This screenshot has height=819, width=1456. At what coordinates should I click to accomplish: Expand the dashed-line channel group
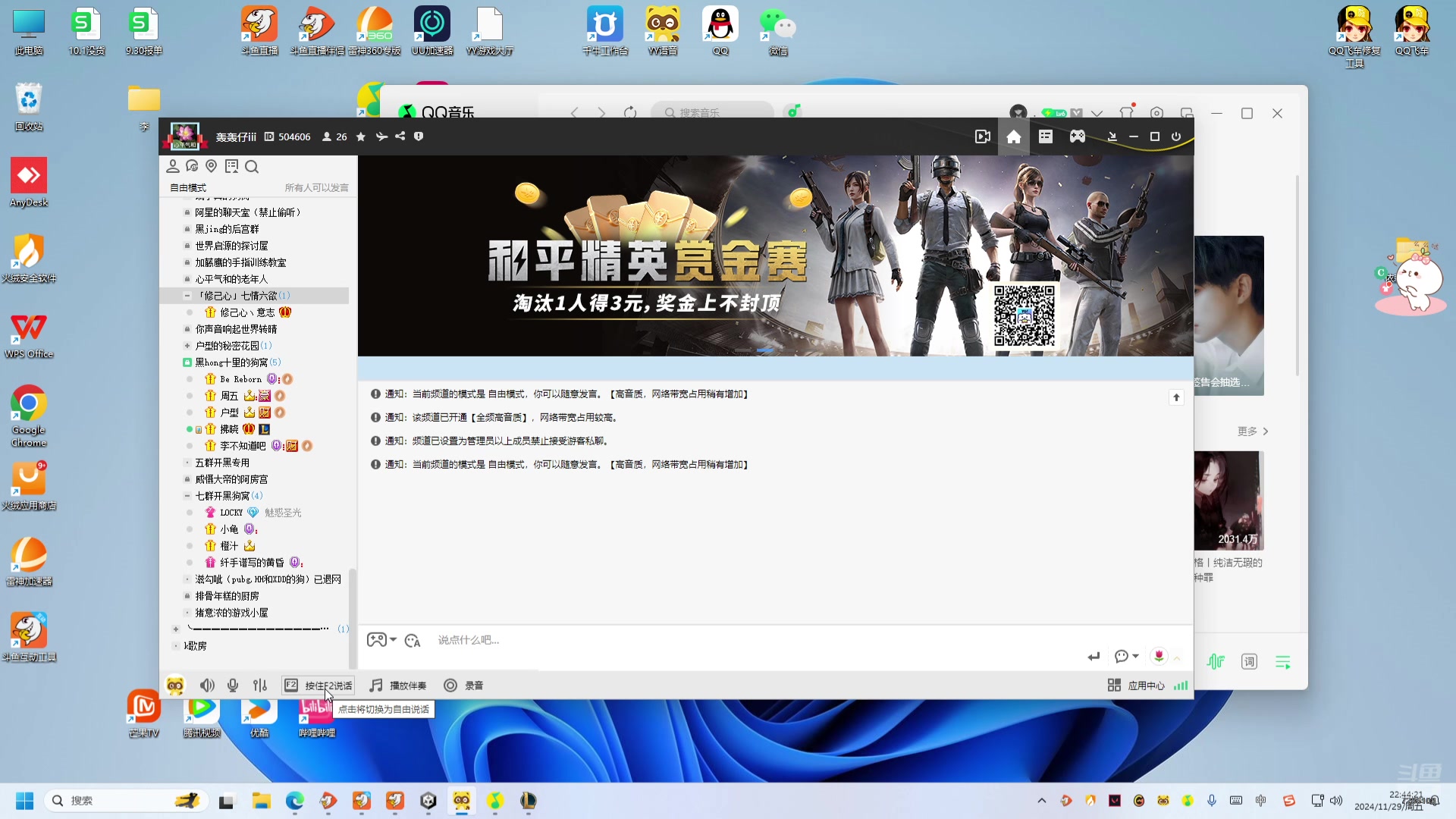(x=176, y=629)
